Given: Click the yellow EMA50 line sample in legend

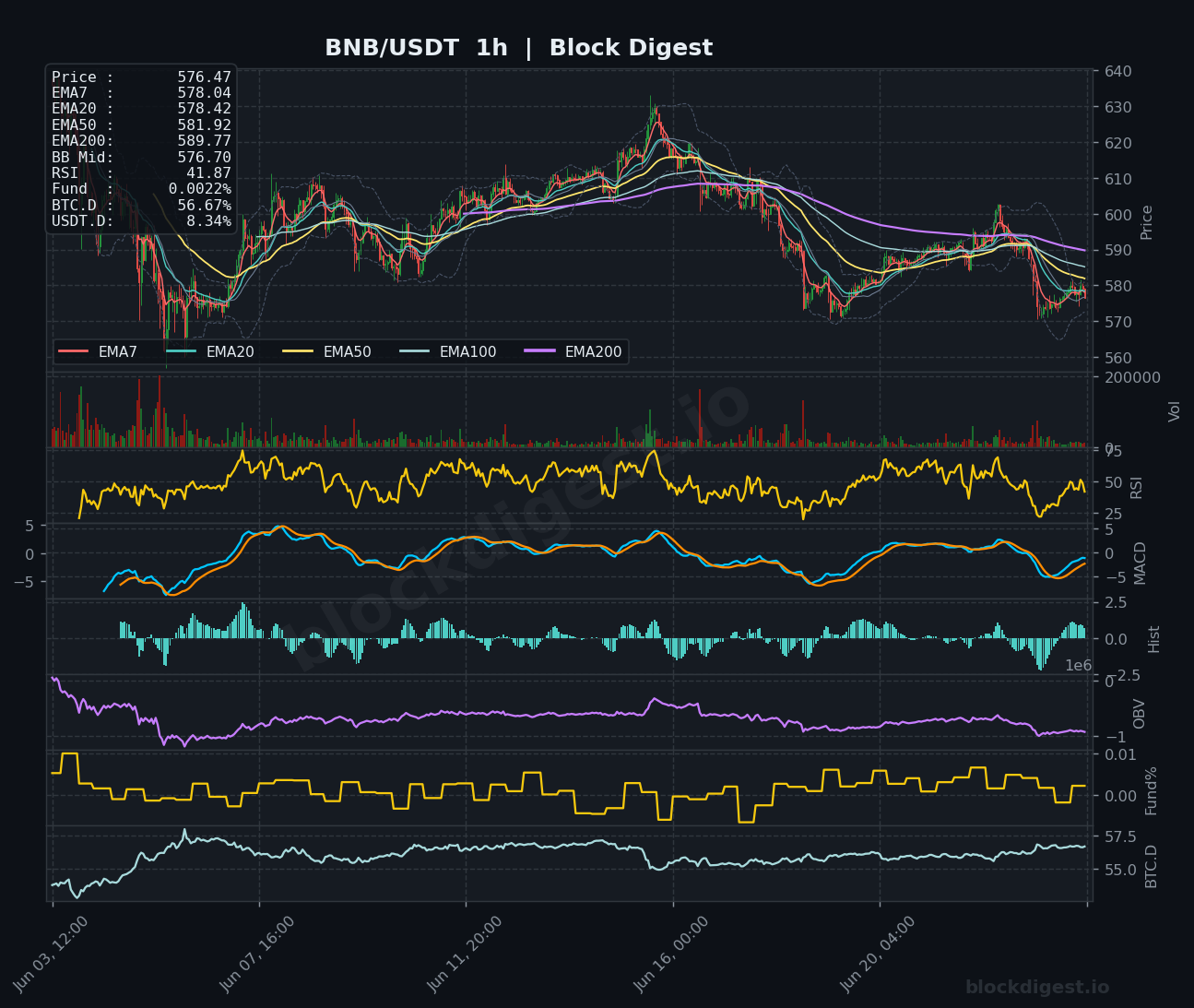Looking at the screenshot, I should (x=298, y=351).
